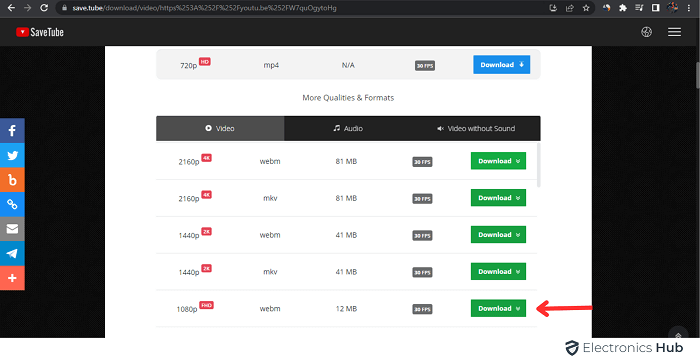700x361 pixels.
Task: Click the formats list scrollbar
Action: [x=539, y=165]
